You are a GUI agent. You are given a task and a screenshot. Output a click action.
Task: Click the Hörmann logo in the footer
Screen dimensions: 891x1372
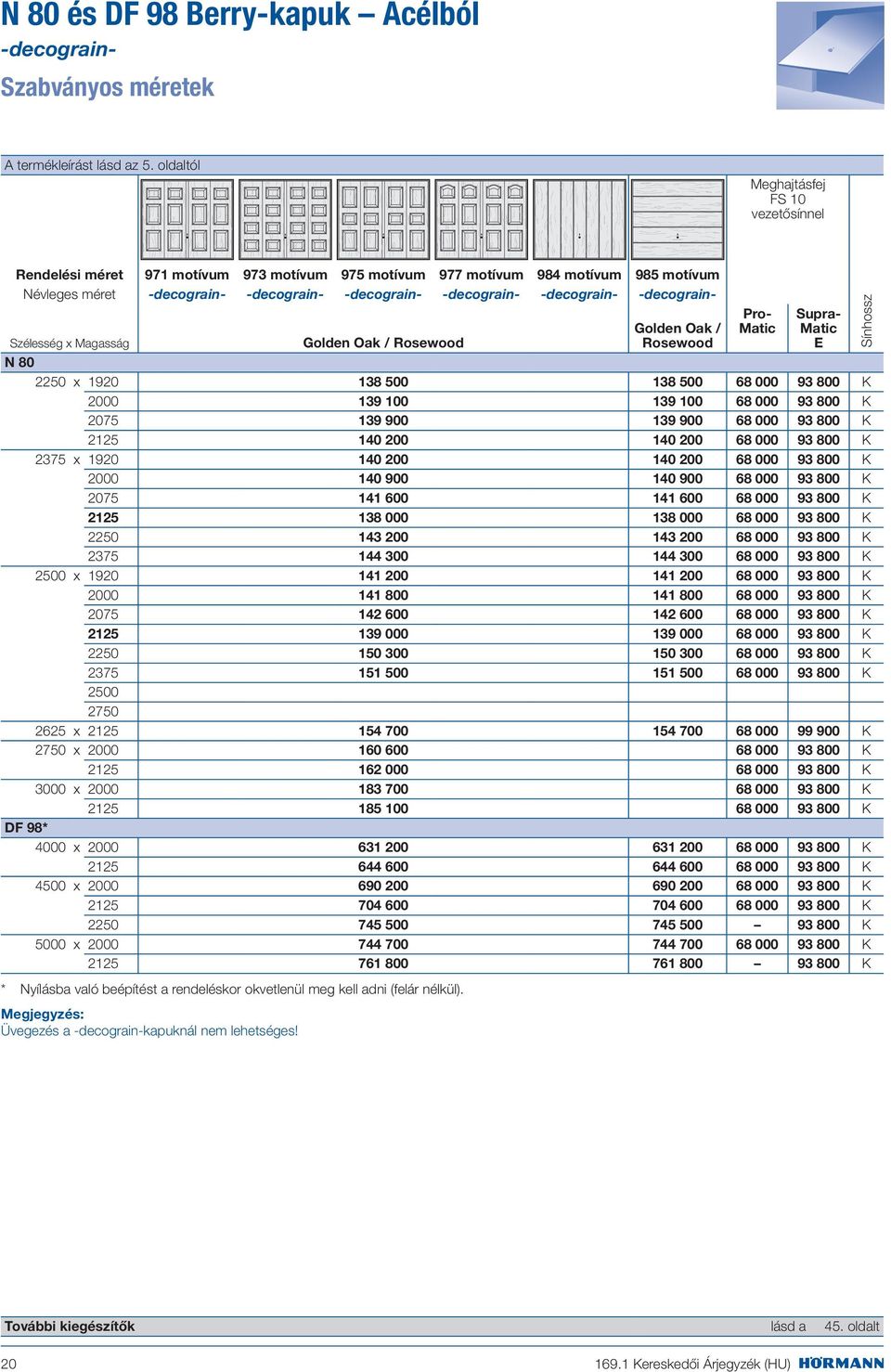[x=841, y=1363]
